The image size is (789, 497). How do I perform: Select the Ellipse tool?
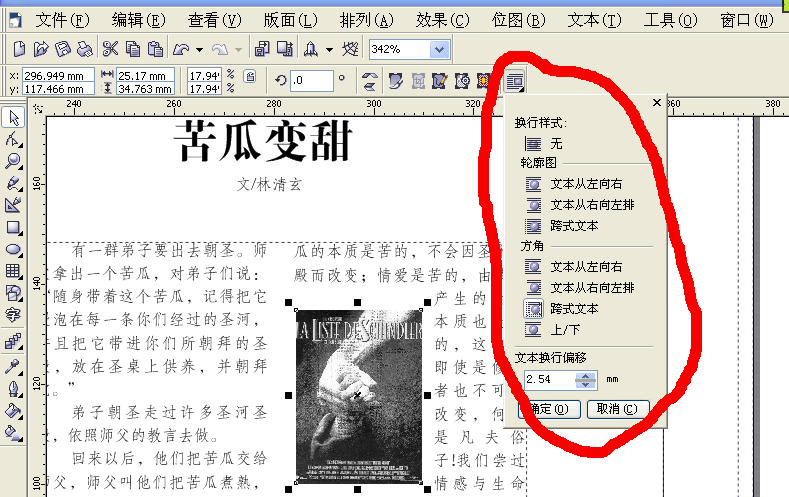pyautogui.click(x=14, y=250)
